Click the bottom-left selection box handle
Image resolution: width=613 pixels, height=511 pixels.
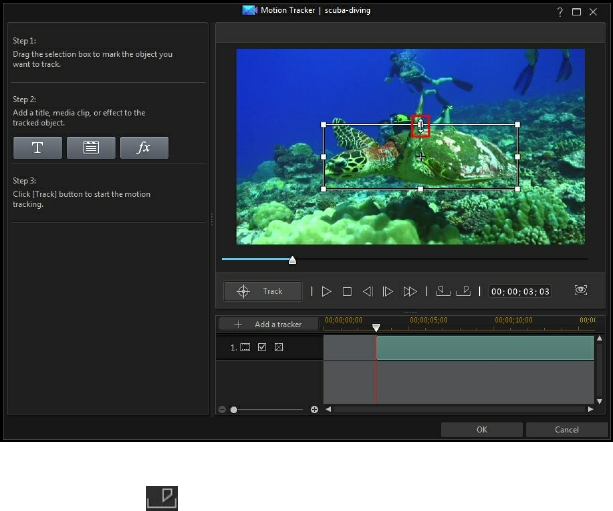(x=323, y=189)
